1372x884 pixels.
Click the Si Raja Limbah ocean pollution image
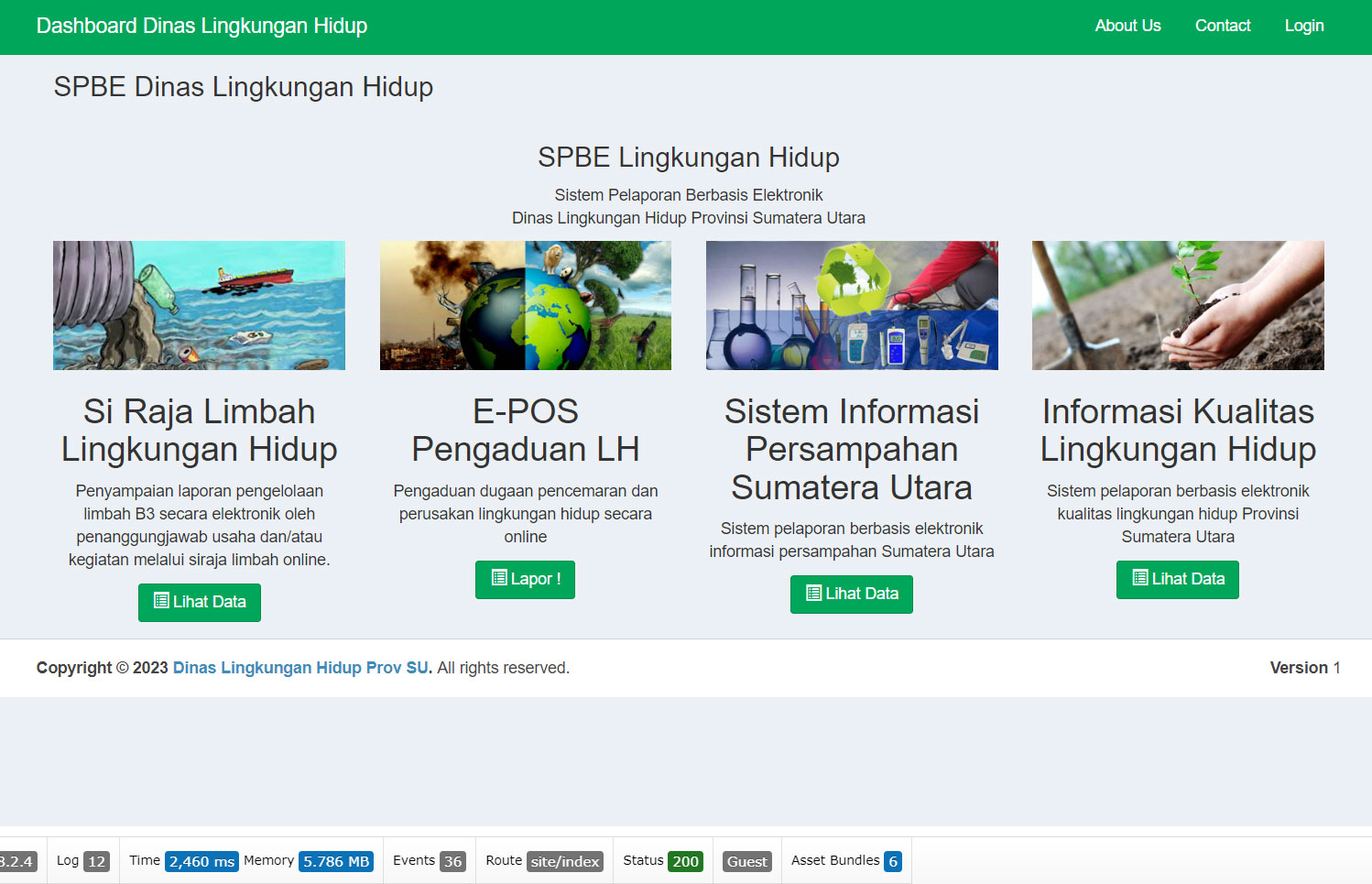coord(199,305)
